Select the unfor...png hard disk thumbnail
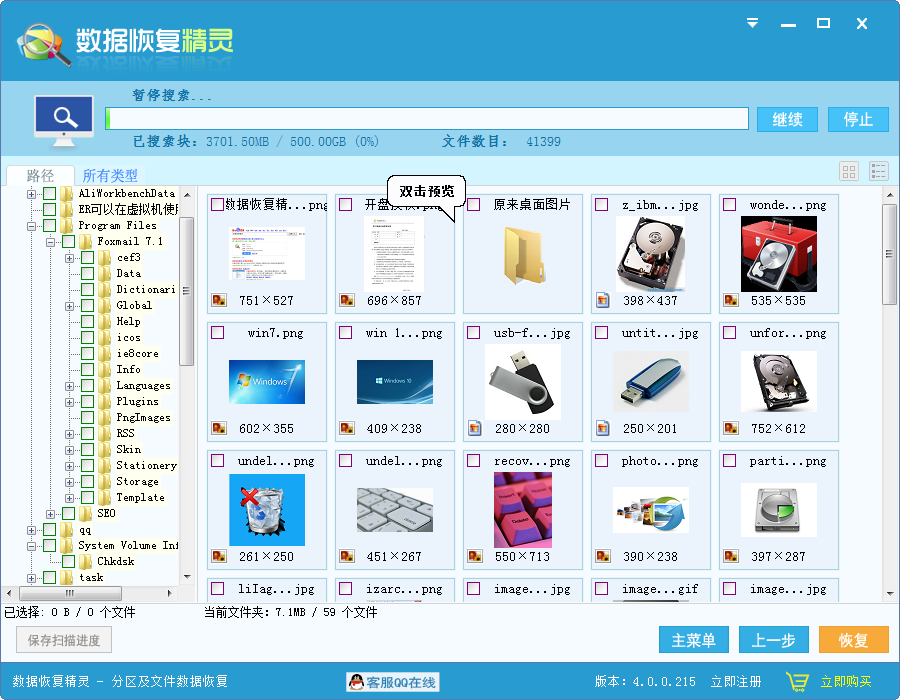The height and width of the screenshot is (700, 900). click(778, 382)
